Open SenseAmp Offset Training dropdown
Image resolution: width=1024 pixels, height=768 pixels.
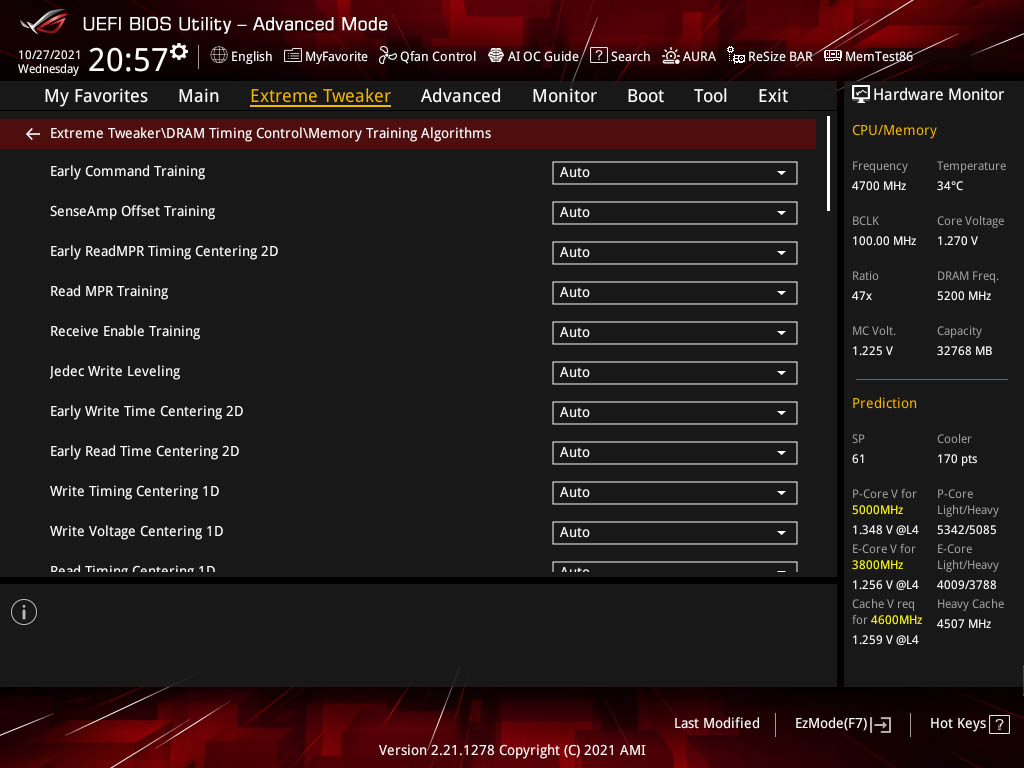[675, 212]
